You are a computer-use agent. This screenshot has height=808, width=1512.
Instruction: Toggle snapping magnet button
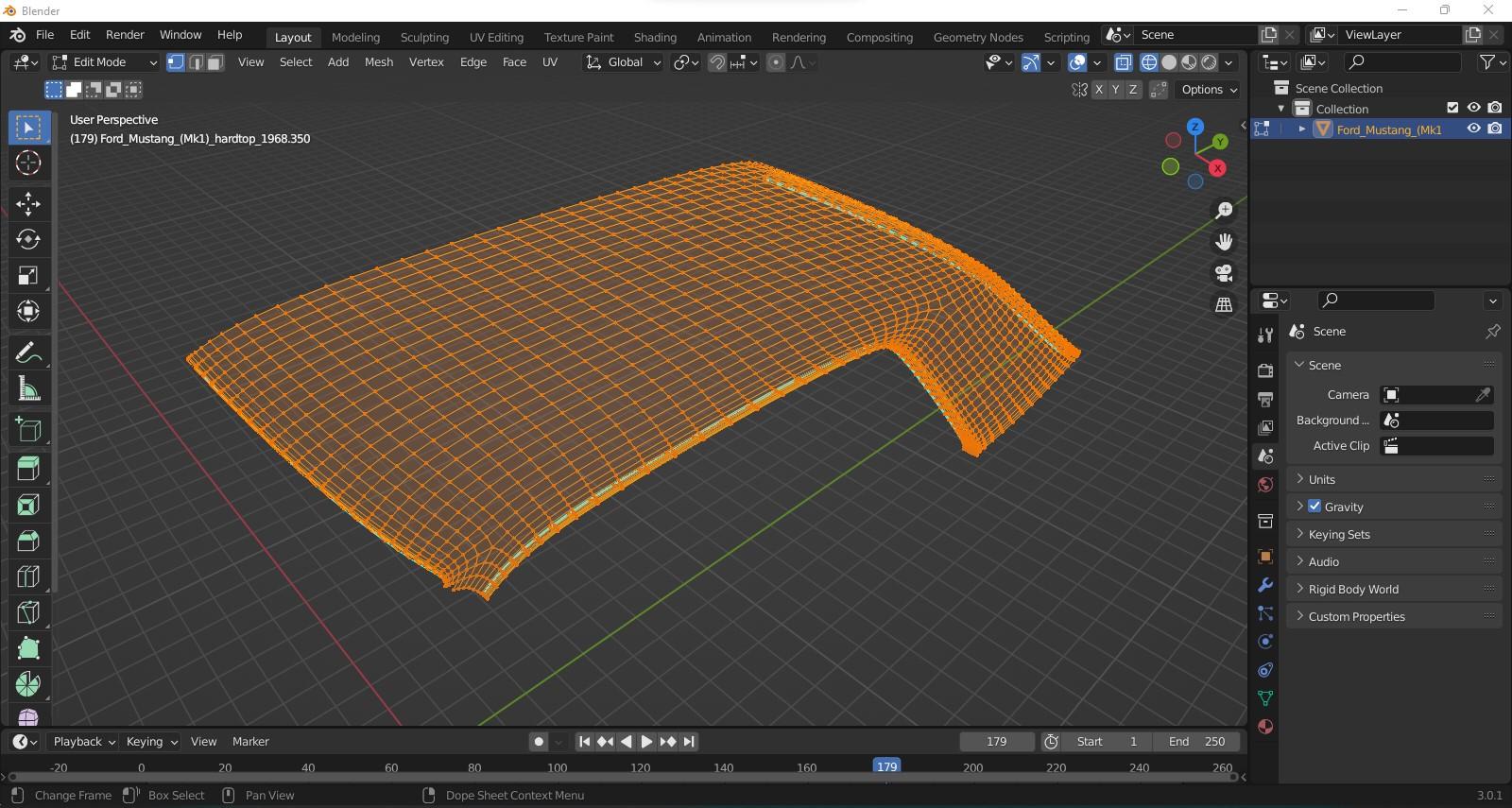[717, 62]
